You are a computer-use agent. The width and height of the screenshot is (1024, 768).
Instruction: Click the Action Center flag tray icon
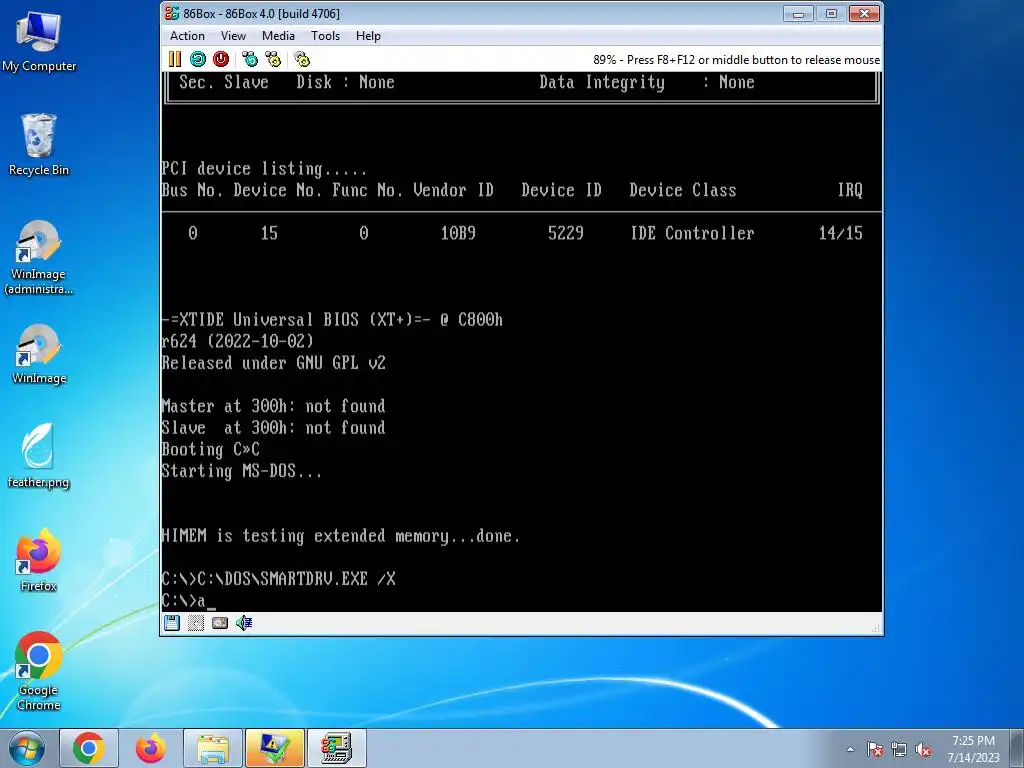click(875, 749)
